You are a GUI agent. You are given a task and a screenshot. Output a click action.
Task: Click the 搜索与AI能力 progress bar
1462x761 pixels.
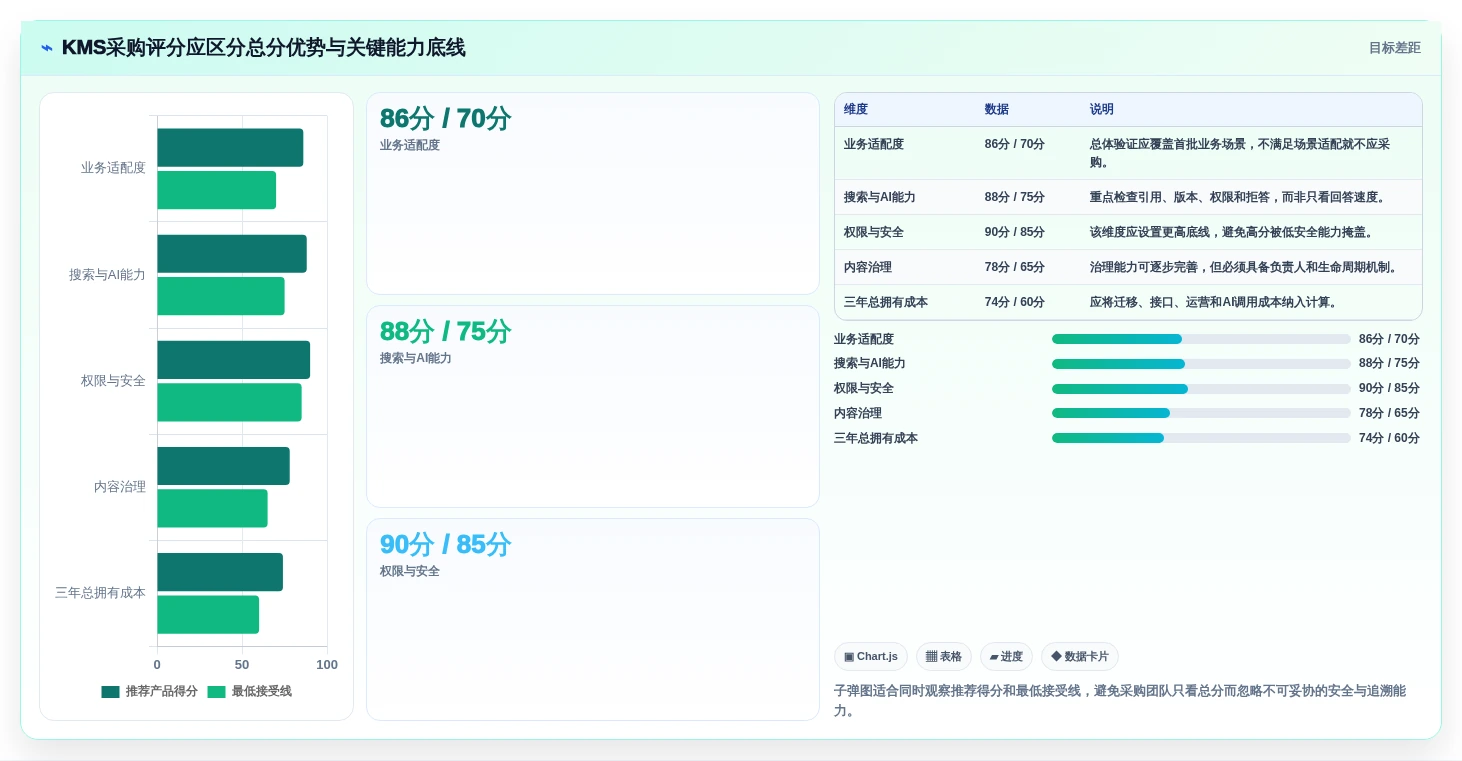tap(1201, 364)
